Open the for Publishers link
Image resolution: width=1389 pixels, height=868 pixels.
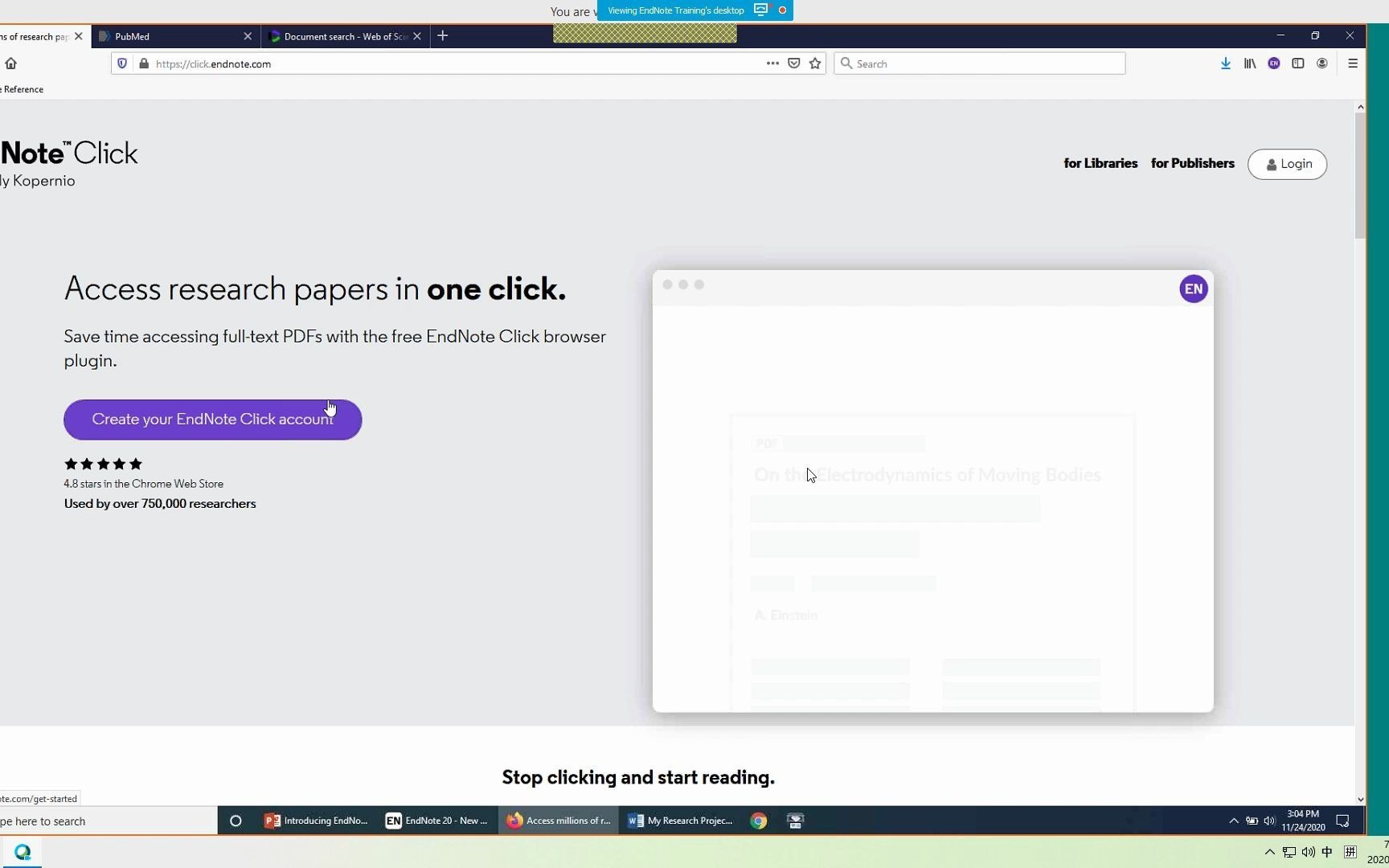tap(1192, 163)
